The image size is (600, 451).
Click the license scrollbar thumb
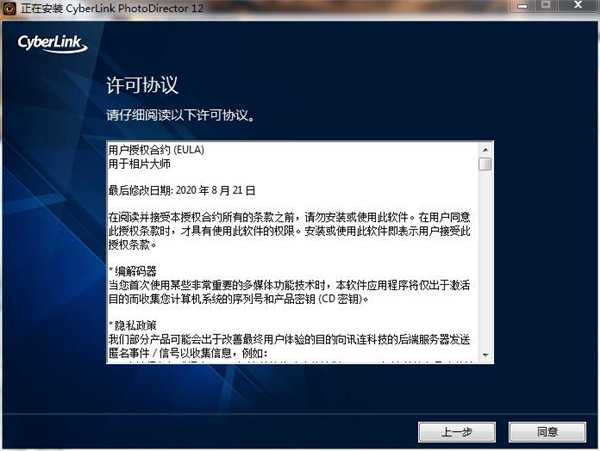[485, 164]
